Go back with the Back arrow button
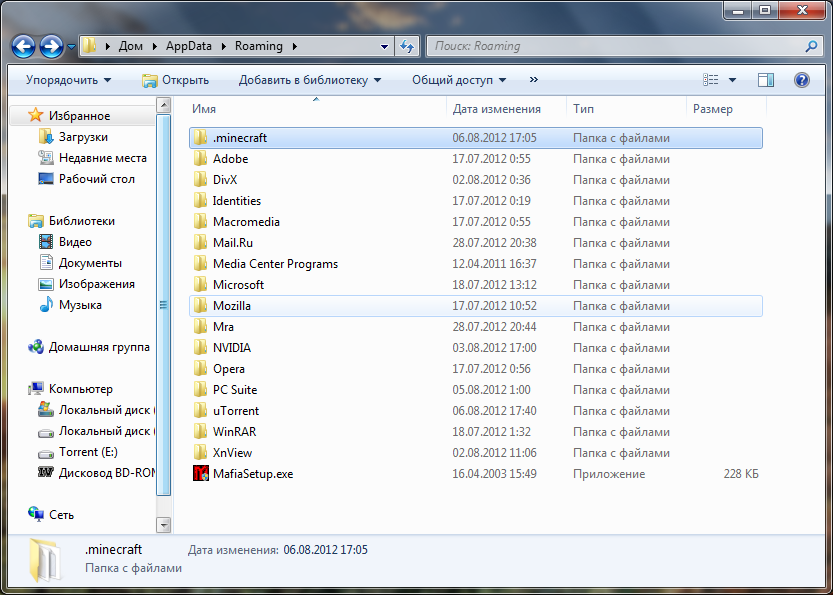The height and width of the screenshot is (595, 833). [23, 47]
